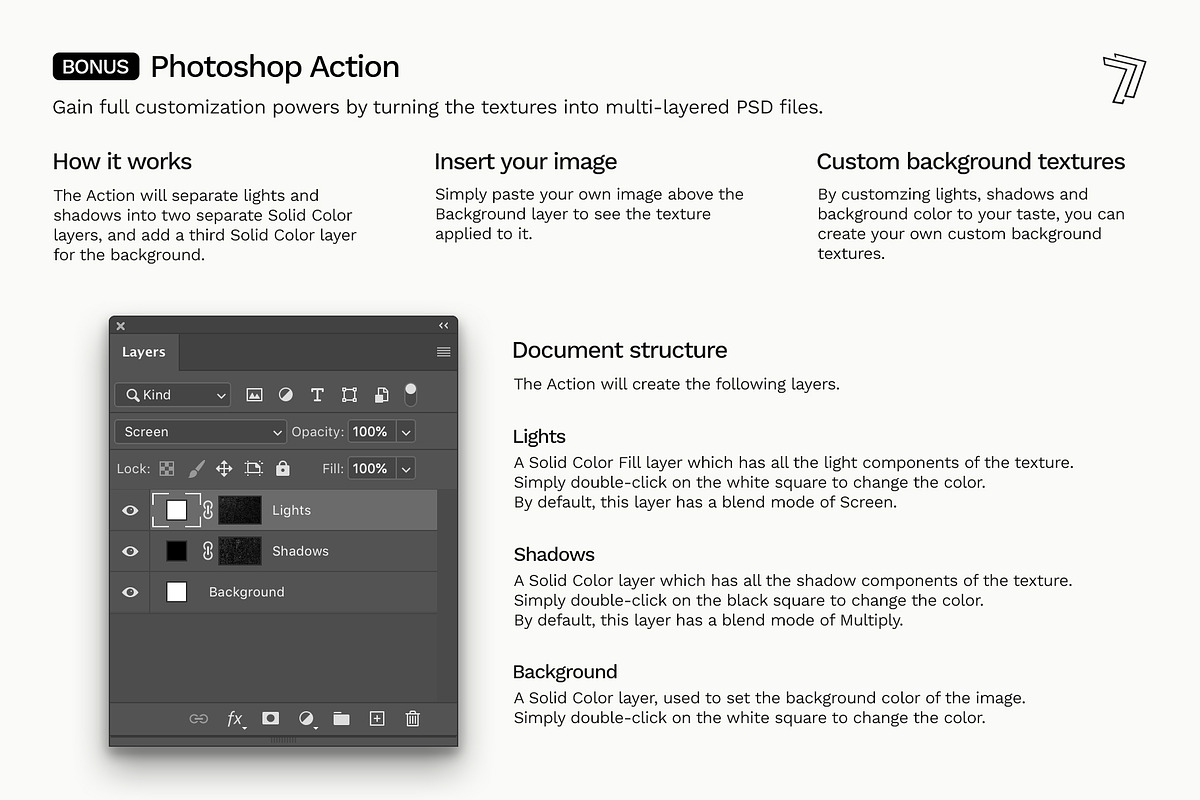
Task: Add a layer style via fx icon
Action: point(236,718)
